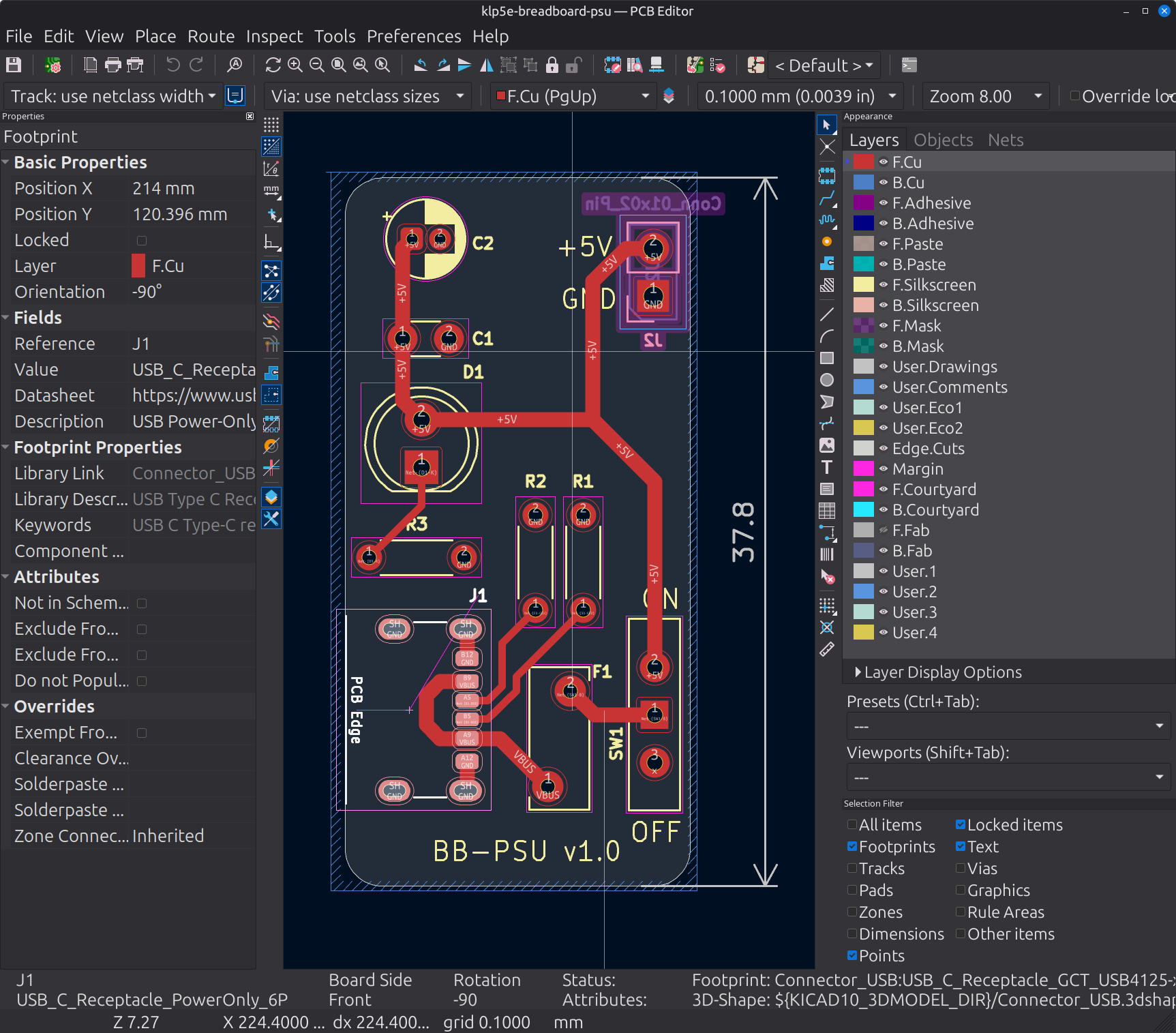Viewport: 1176px width, 1033px height.
Task: Click the Save icon in the toolbar
Action: click(14, 65)
